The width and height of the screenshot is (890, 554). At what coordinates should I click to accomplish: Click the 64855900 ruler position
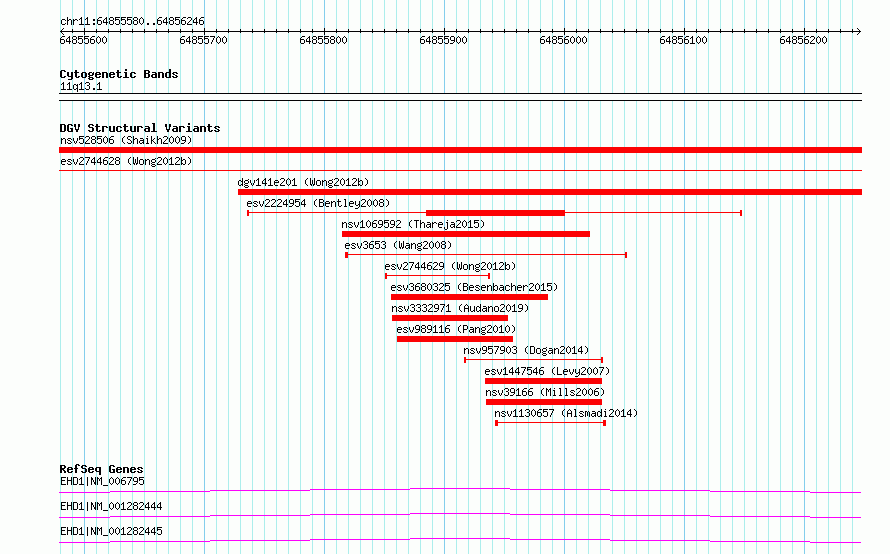click(x=443, y=40)
